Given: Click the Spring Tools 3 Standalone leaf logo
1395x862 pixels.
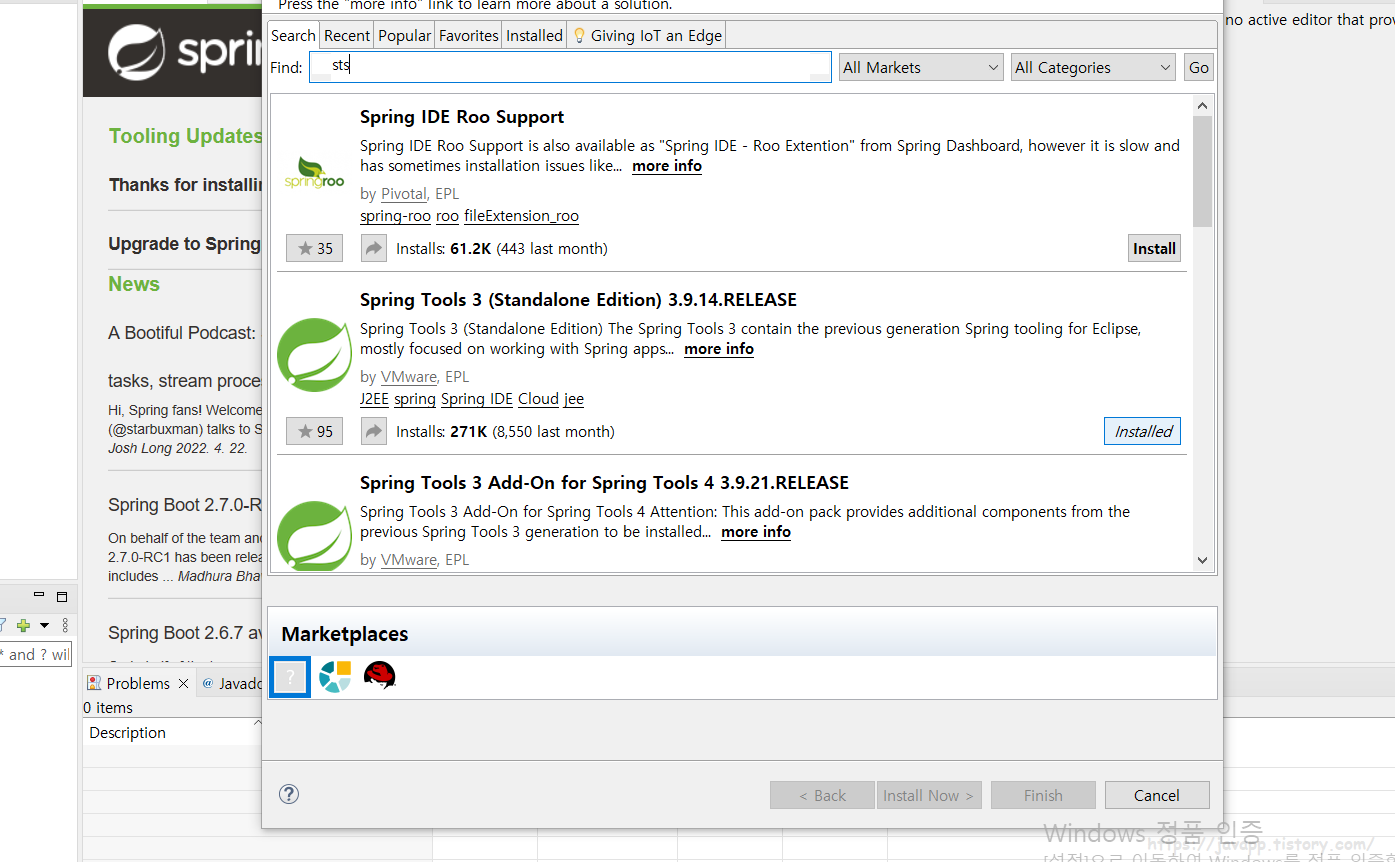Looking at the screenshot, I should pyautogui.click(x=314, y=355).
